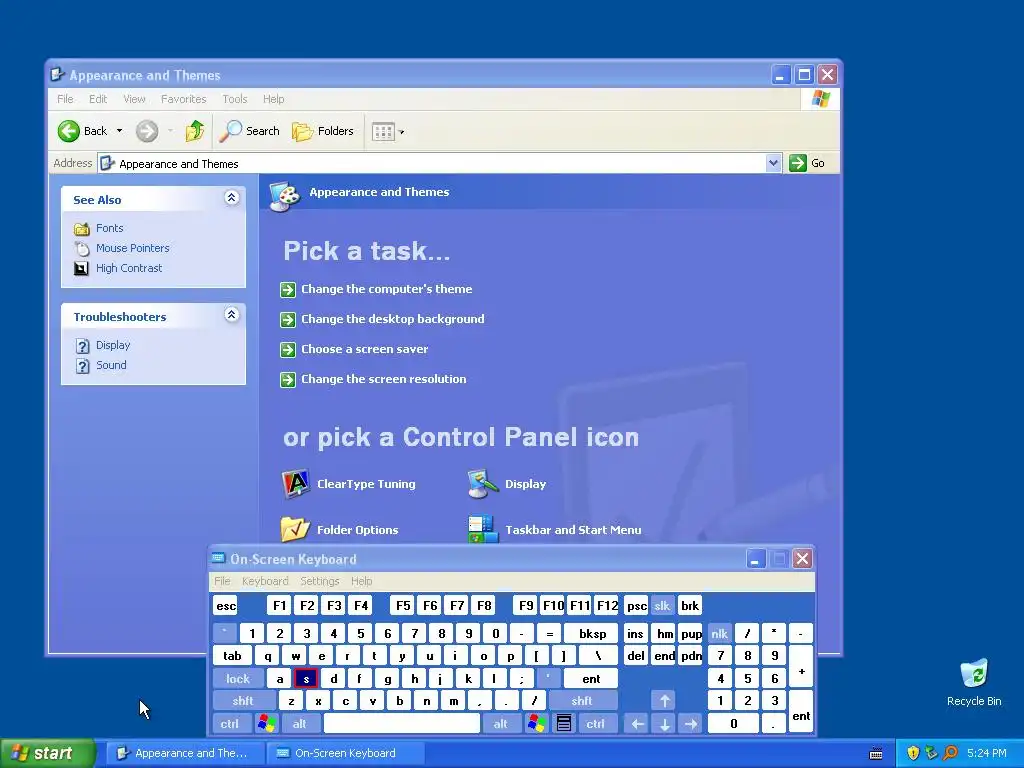
Task: Click the down arrow key
Action: click(x=664, y=724)
